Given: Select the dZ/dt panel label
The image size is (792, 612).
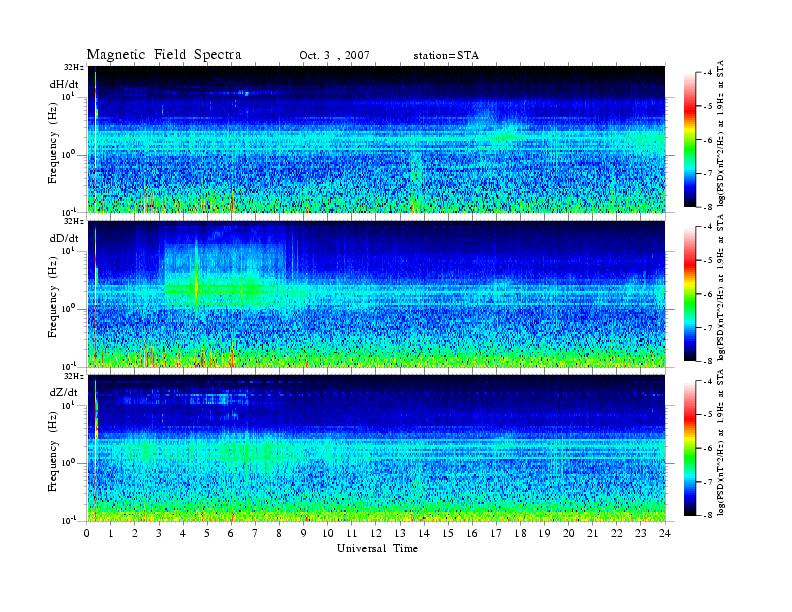Looking at the screenshot, I should pos(64,392).
